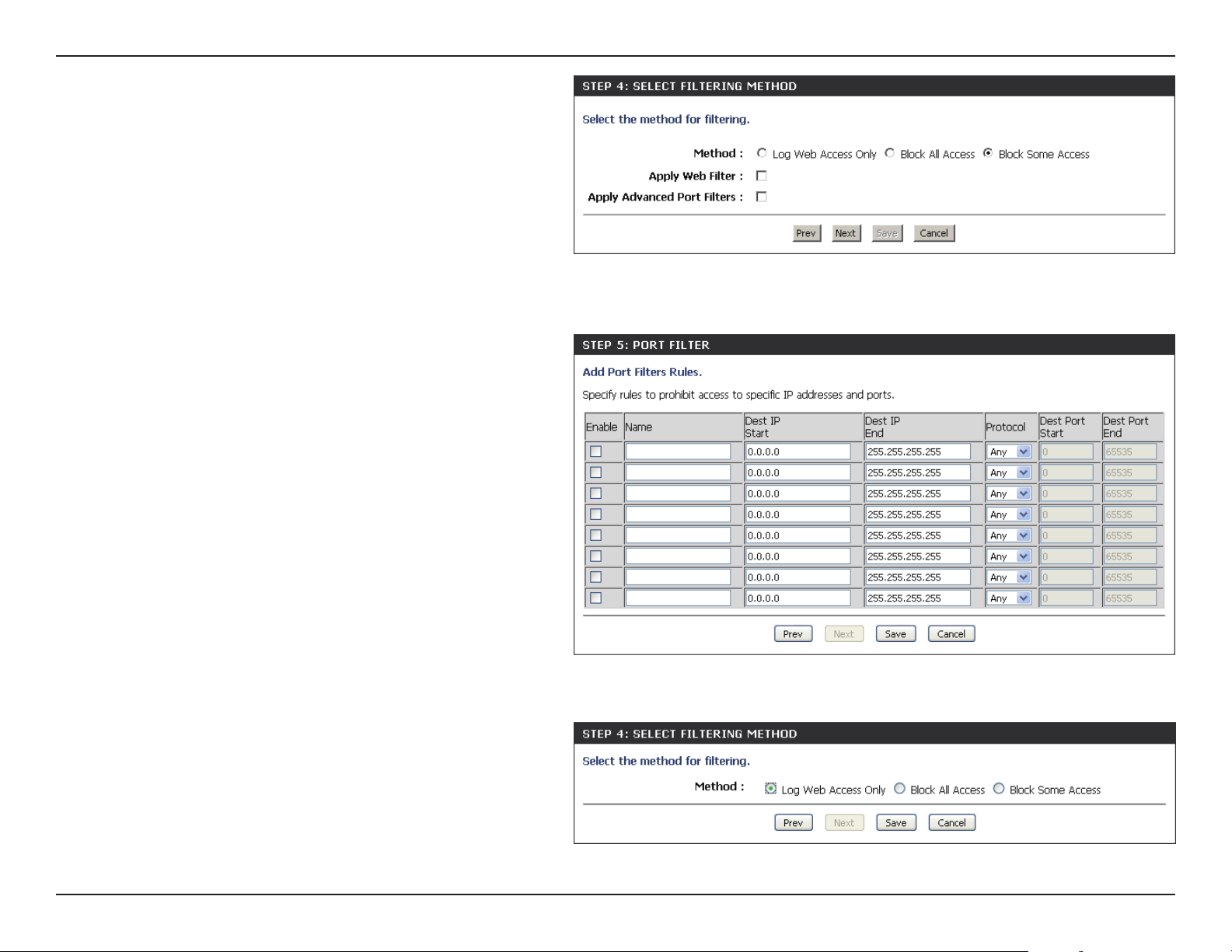This screenshot has width=1232, height=952.
Task: Tick the Apply Advanced Port Filters checkbox
Action: pos(762,197)
